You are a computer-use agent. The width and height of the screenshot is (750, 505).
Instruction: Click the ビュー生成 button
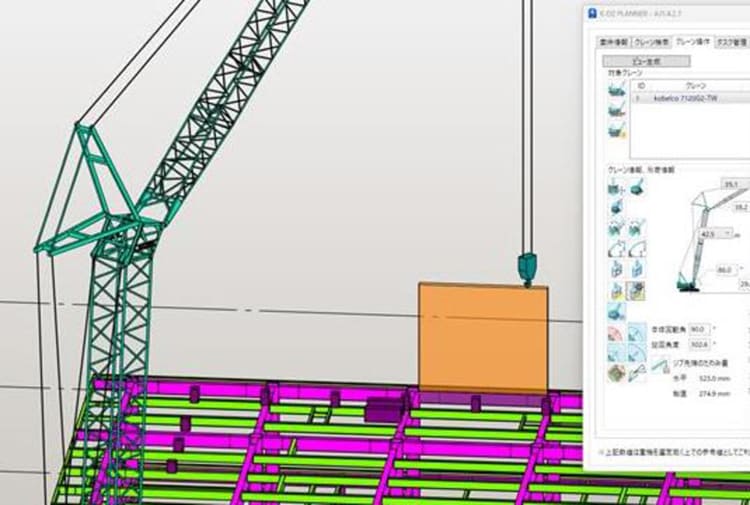coord(647,61)
